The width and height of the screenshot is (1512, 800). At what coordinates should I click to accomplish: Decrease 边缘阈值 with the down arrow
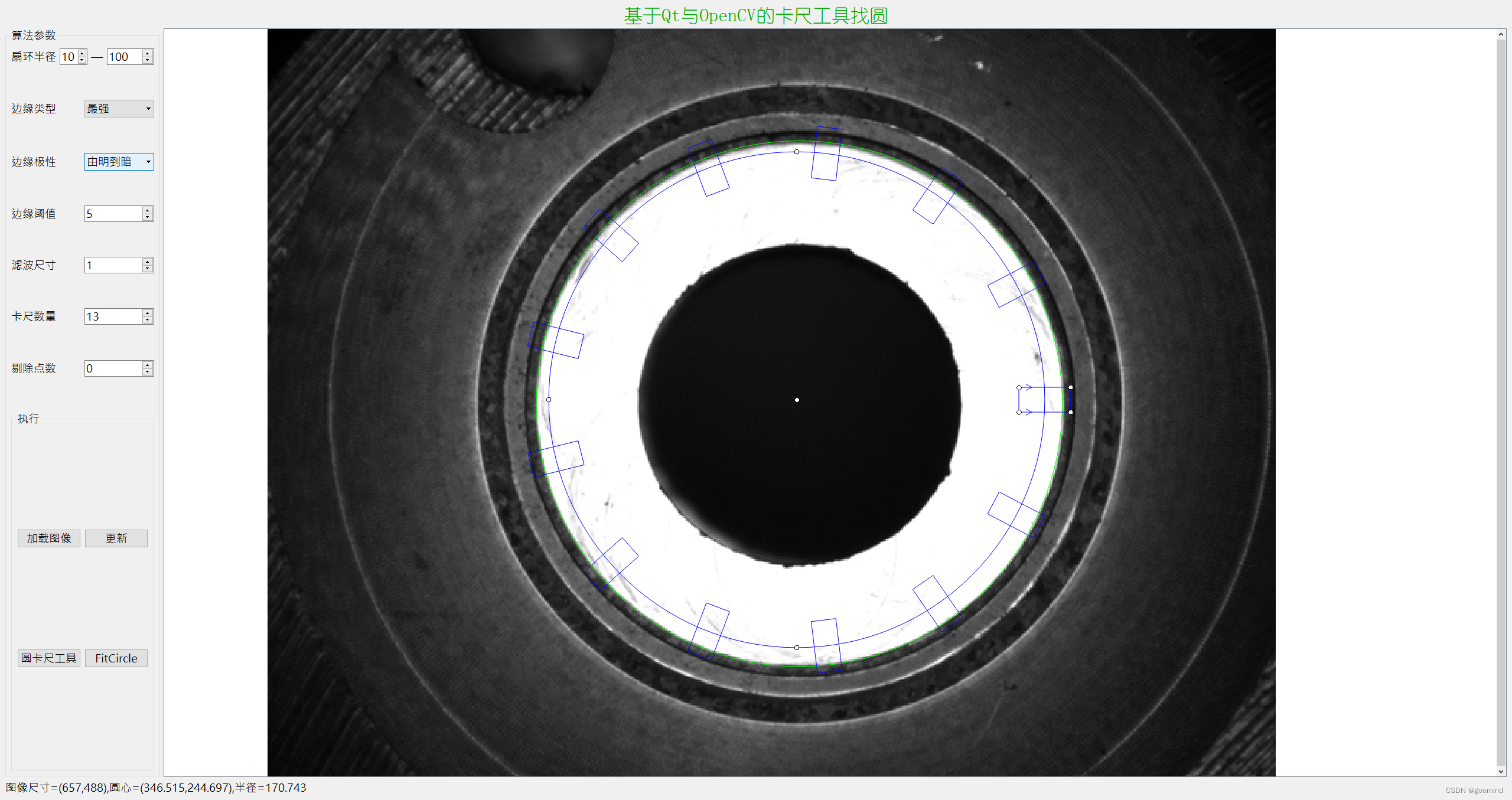(148, 217)
